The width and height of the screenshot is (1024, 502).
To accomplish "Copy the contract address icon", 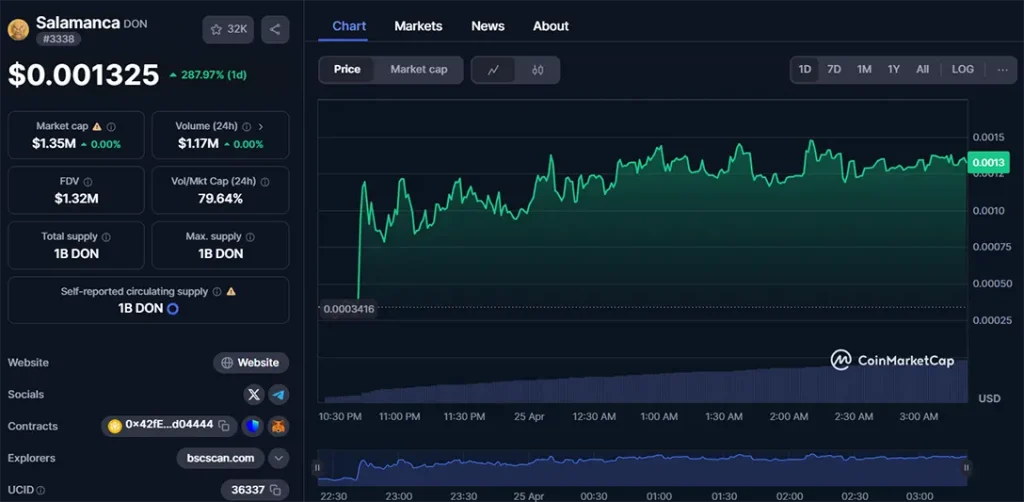I will click(224, 426).
